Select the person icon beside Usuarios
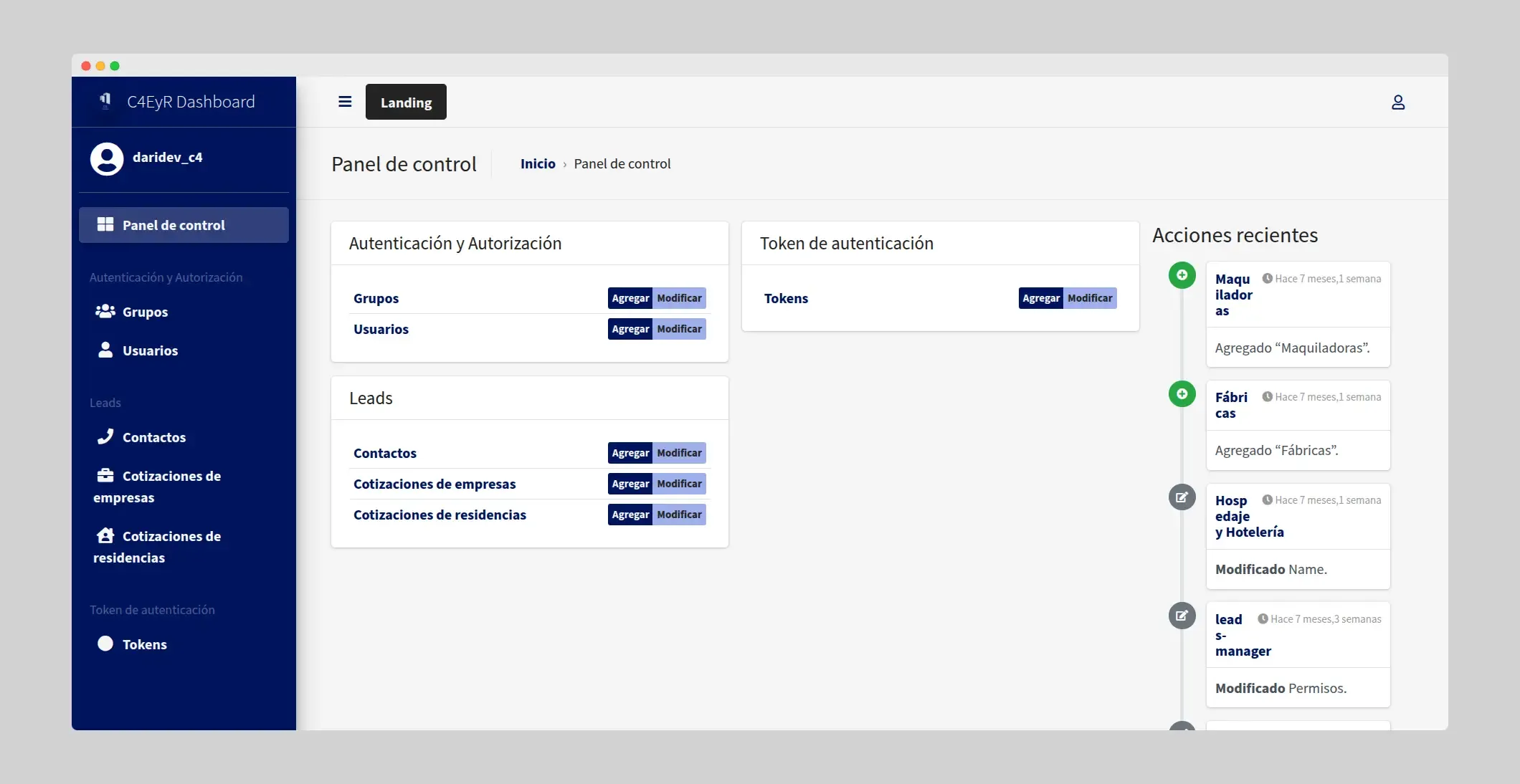Viewport: 1520px width, 784px height. click(x=105, y=350)
